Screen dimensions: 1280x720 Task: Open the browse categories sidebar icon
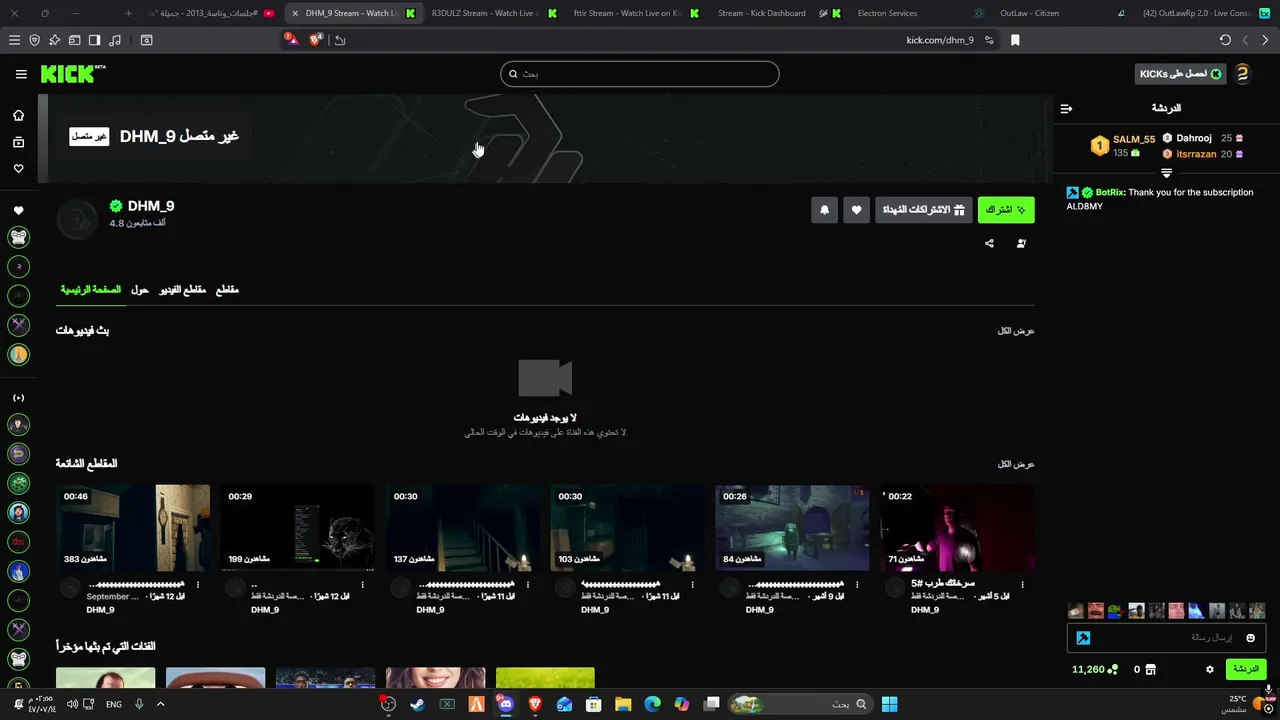[18, 142]
